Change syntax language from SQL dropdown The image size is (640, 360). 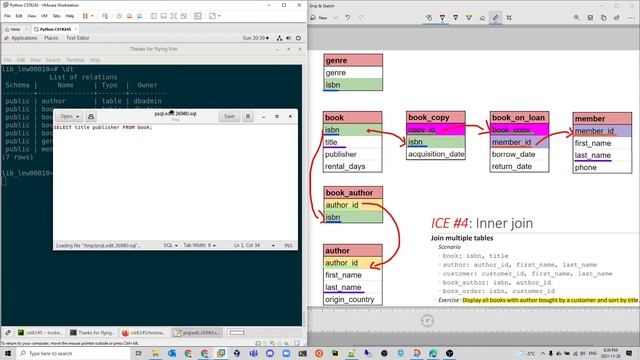[x=170, y=245]
